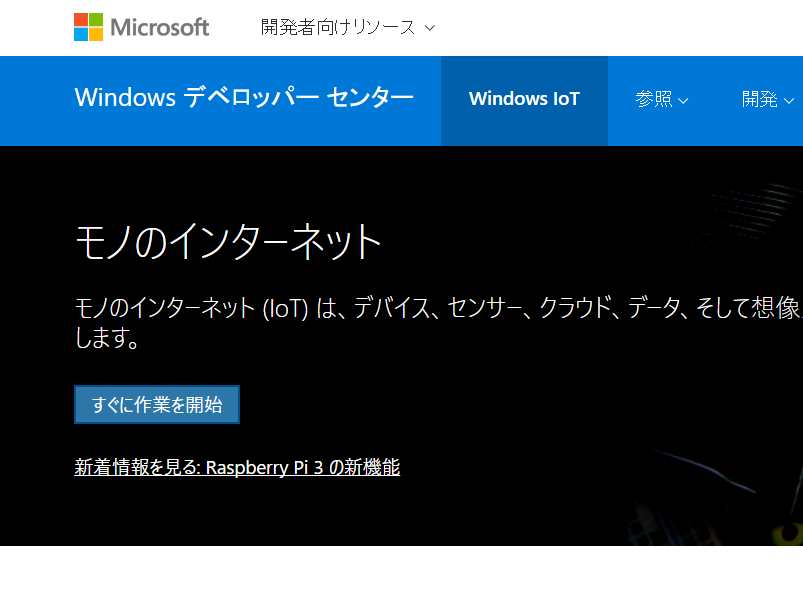
Task: Open the 開発者向けリソース dropdown menu
Action: point(348,28)
